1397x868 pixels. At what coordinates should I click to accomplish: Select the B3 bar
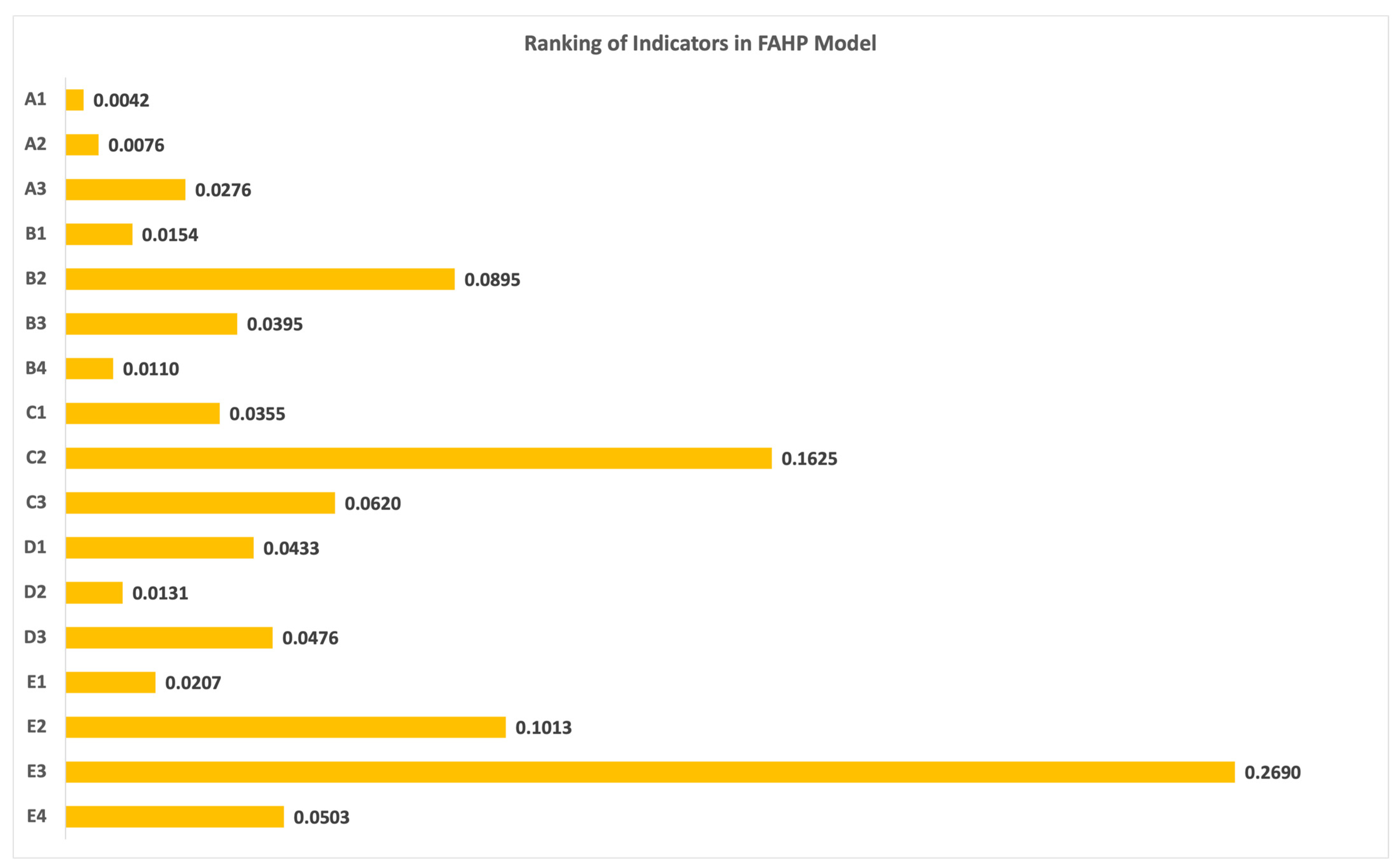(151, 324)
